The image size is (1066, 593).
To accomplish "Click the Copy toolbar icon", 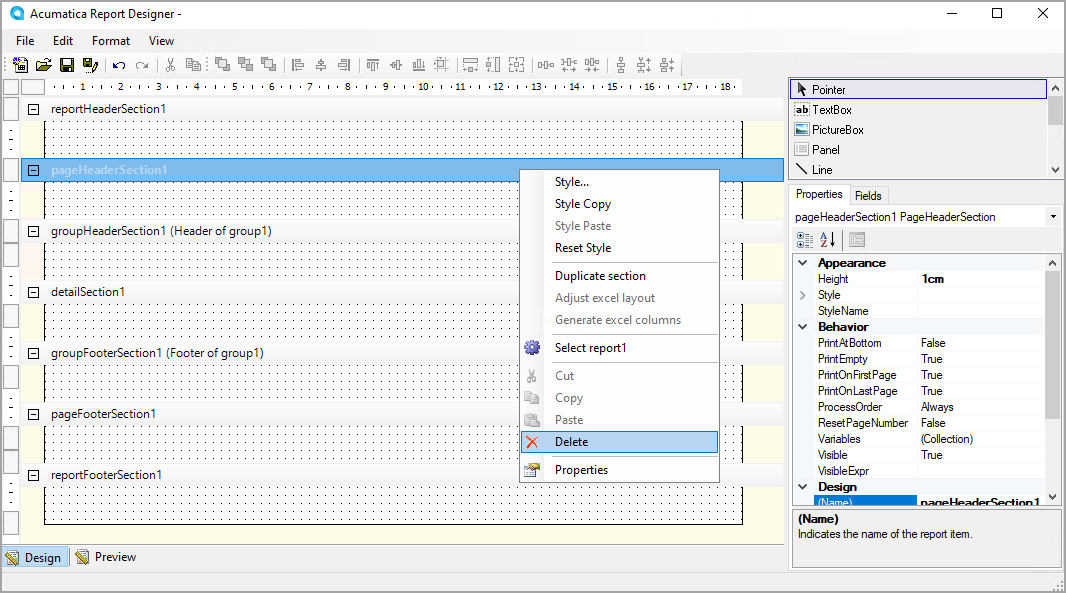I will pyautogui.click(x=193, y=65).
